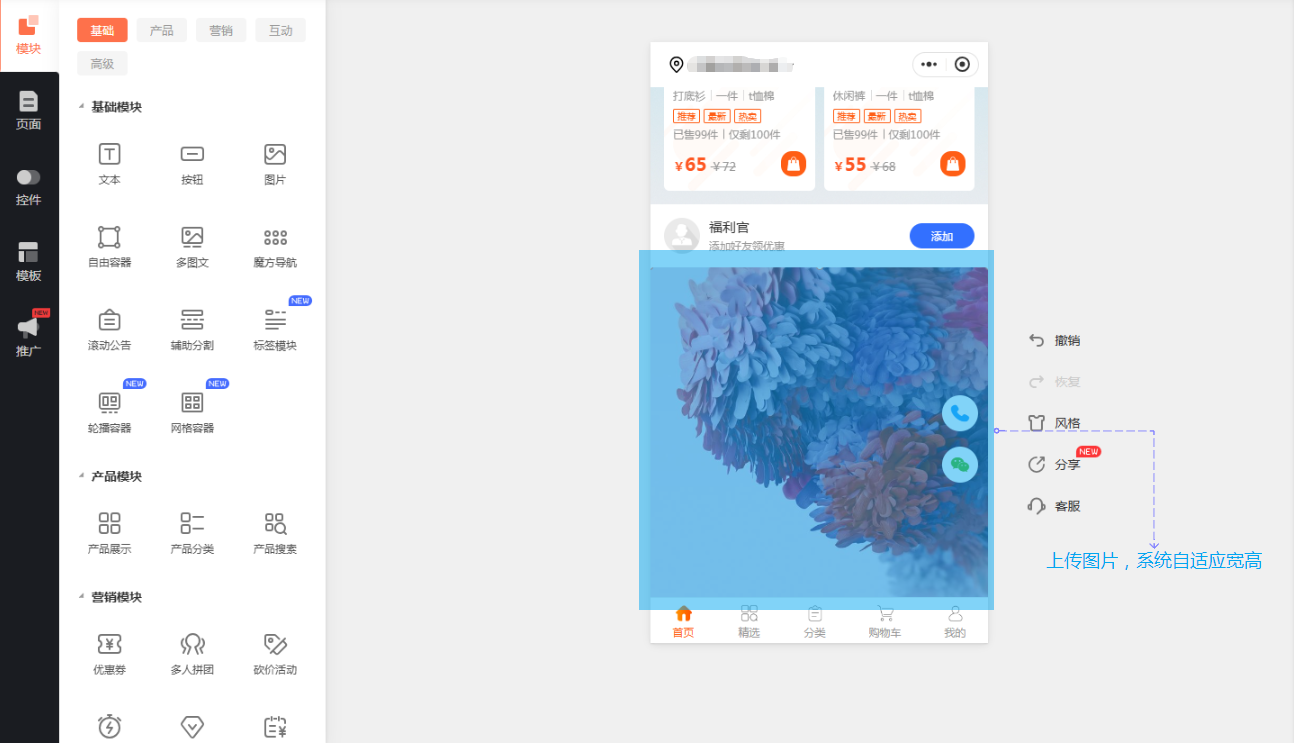Select the large flower image block
This screenshot has height=743, width=1294.
pyautogui.click(x=819, y=432)
